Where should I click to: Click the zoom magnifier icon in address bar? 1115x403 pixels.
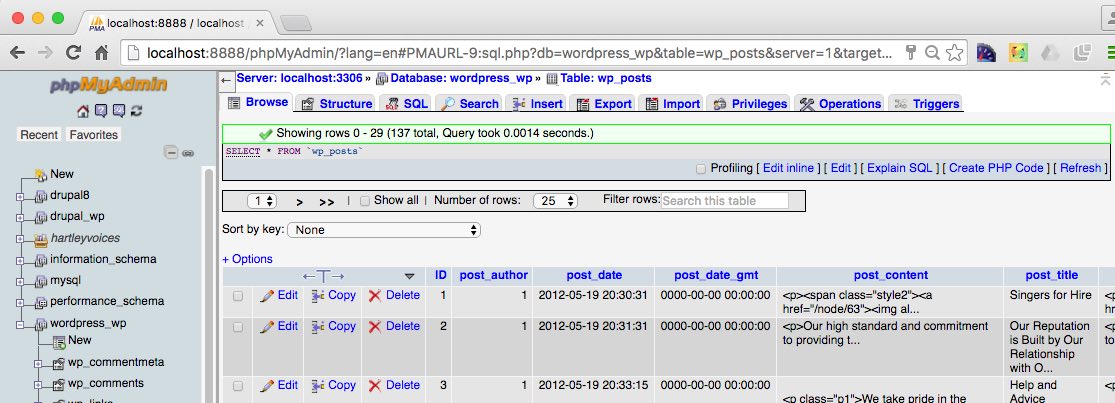coord(932,52)
